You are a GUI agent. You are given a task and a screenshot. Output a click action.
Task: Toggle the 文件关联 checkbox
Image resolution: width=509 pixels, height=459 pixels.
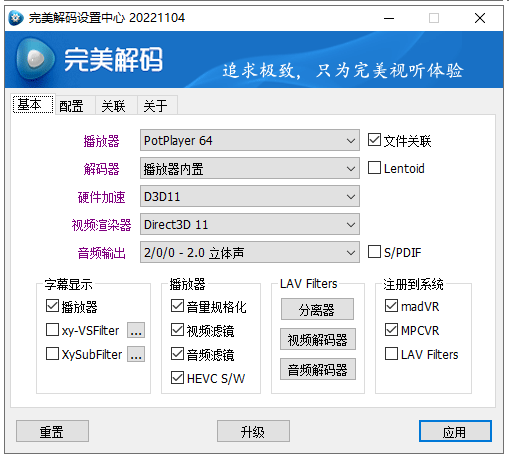374,140
